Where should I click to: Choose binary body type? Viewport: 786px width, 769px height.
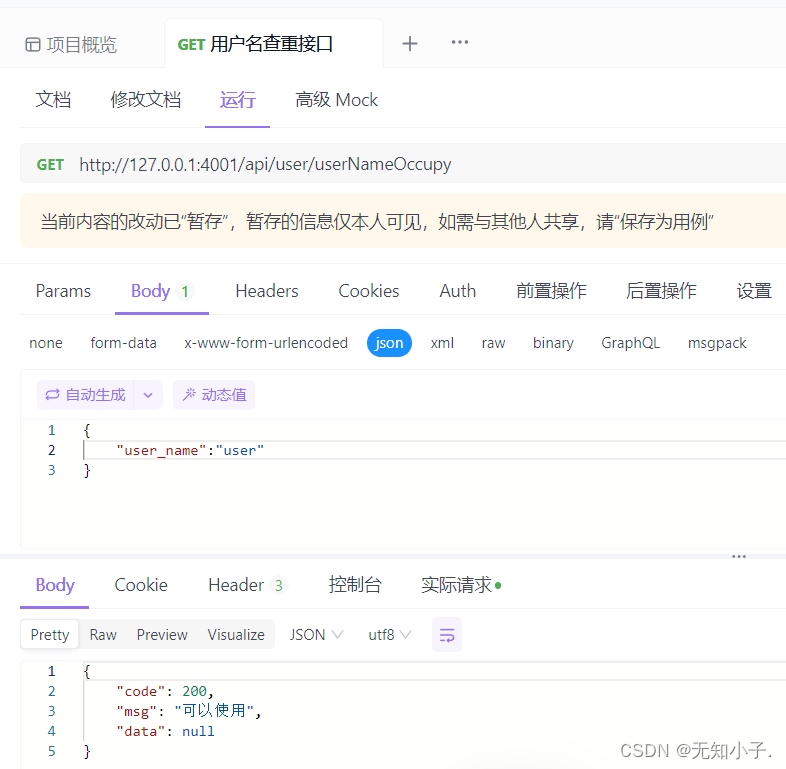tap(553, 343)
